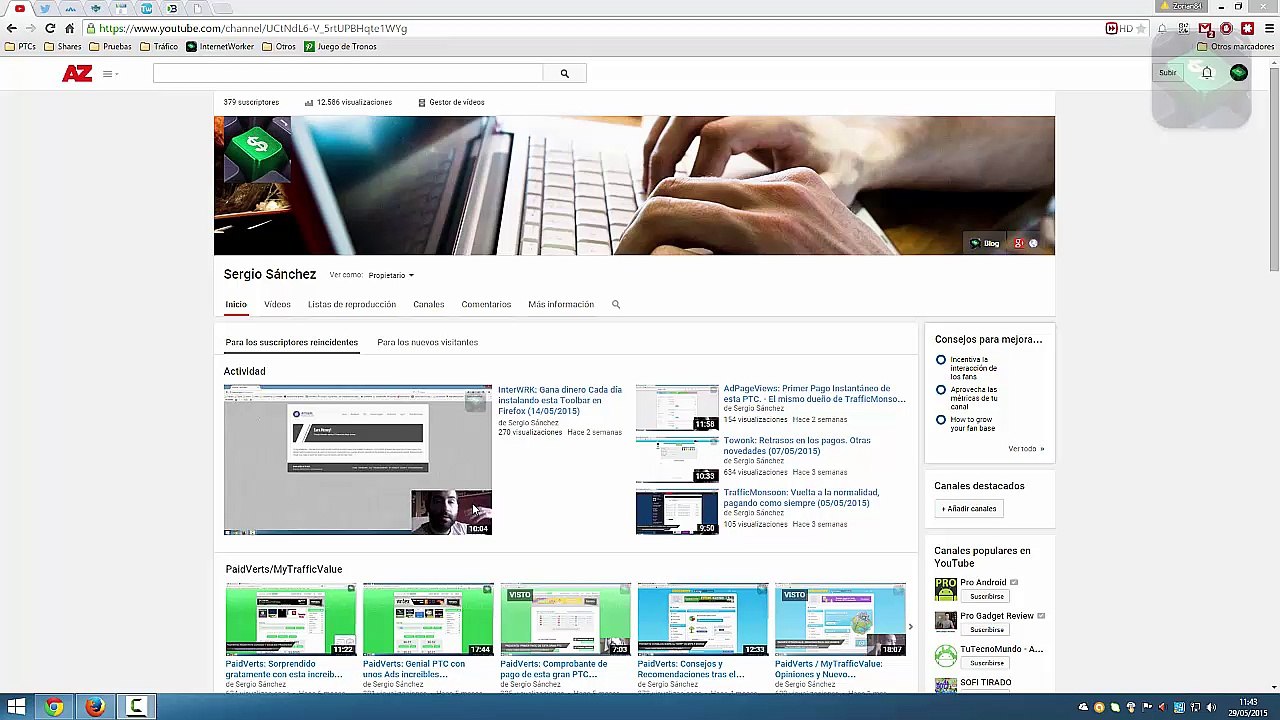Click the address bar URL

click(253, 28)
